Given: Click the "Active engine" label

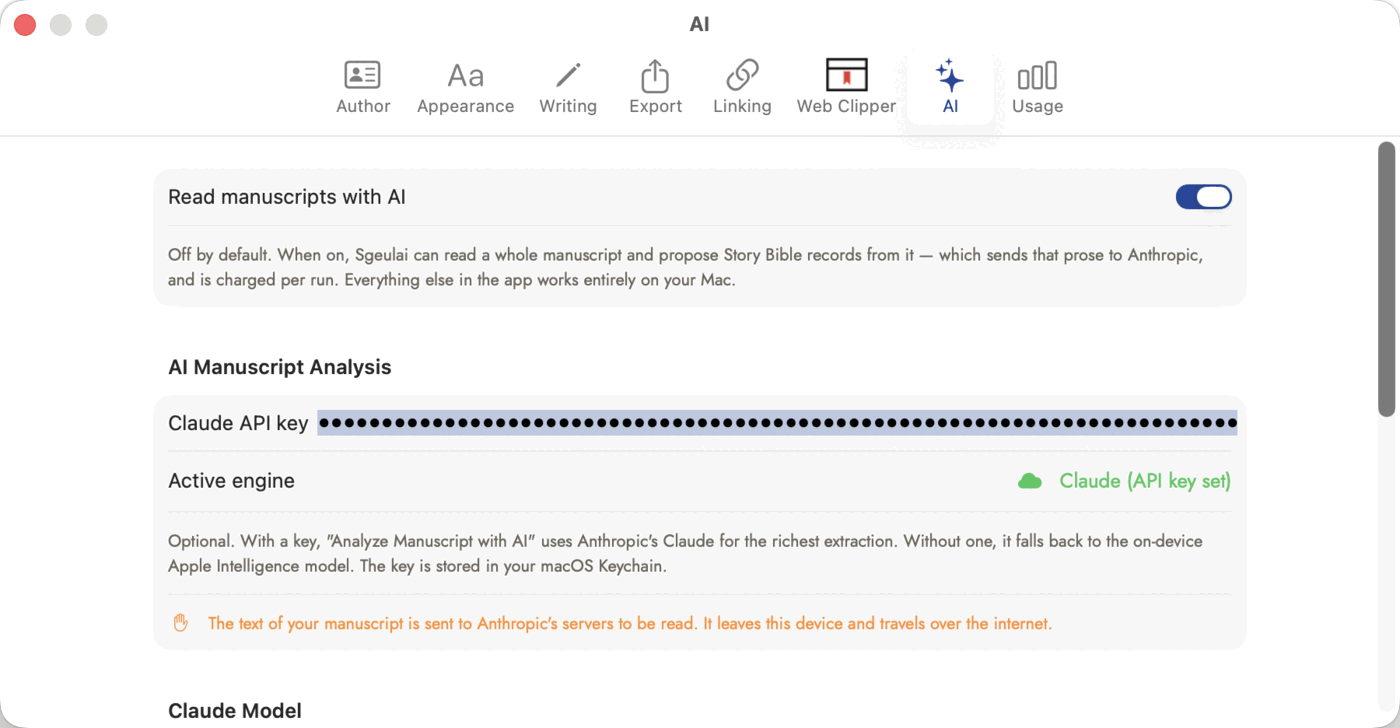Looking at the screenshot, I should point(231,481).
